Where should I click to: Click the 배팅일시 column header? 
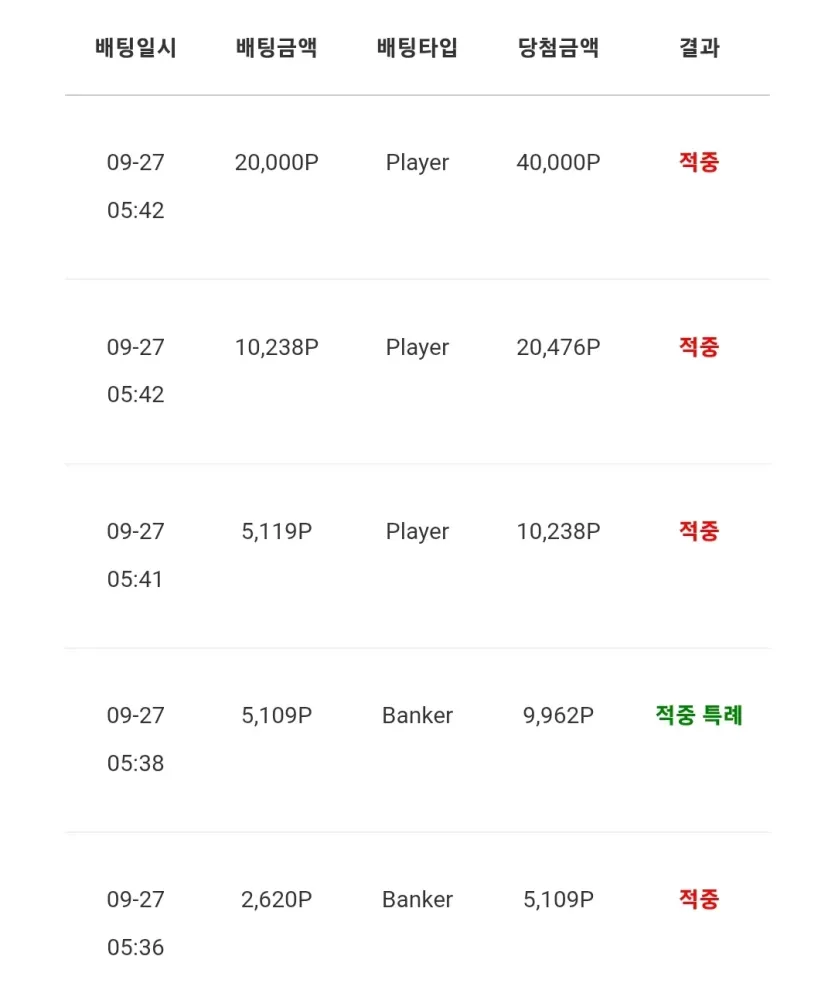click(x=136, y=48)
